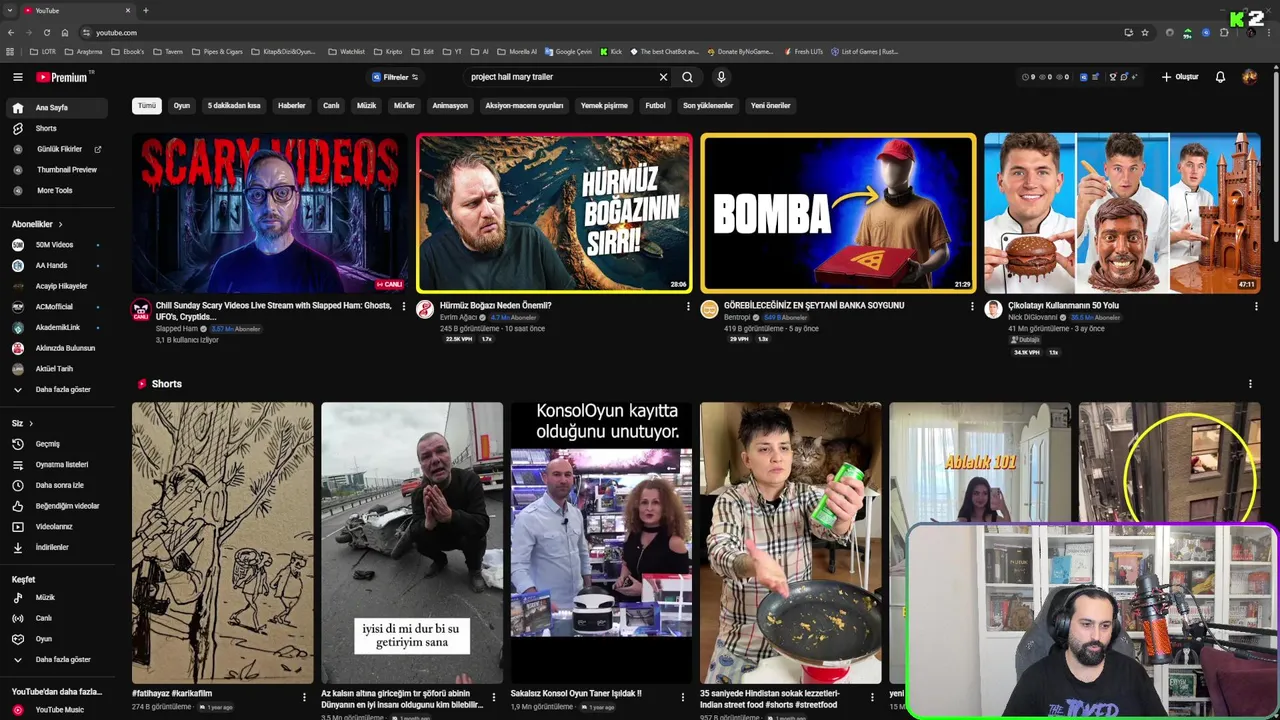
Task: Open Scary Videos live stream thumbnail
Action: pos(270,213)
